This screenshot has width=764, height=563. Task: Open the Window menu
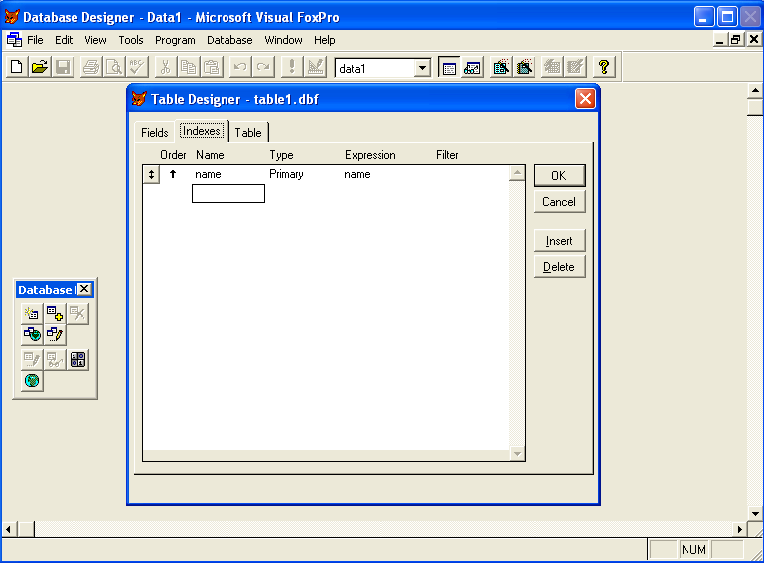point(283,40)
